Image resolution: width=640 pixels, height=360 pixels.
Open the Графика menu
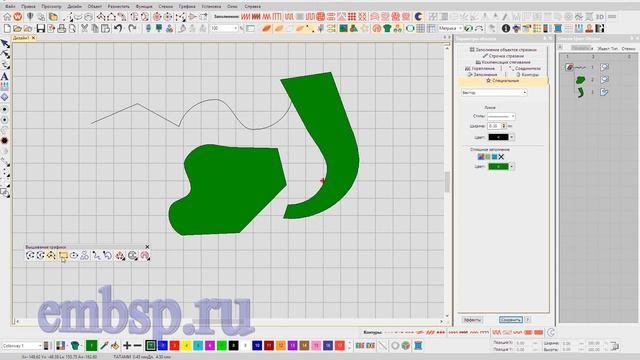pyautogui.click(x=187, y=7)
